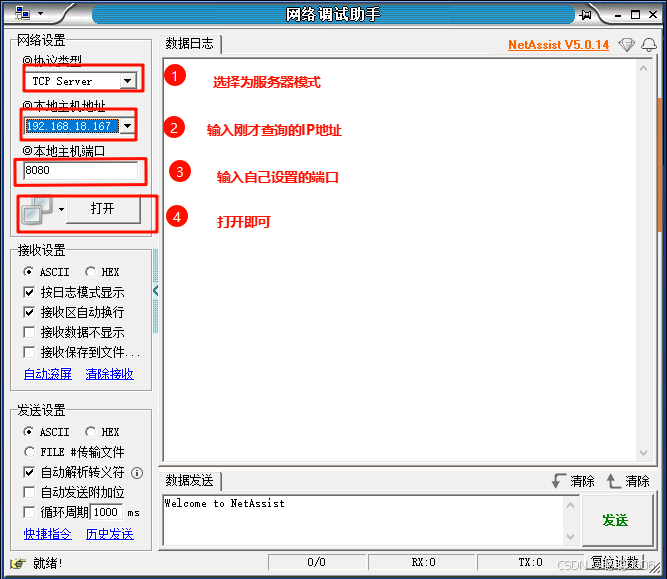Click the clear log down-arrow 清除
This screenshot has width=667, height=579.
pos(573,481)
